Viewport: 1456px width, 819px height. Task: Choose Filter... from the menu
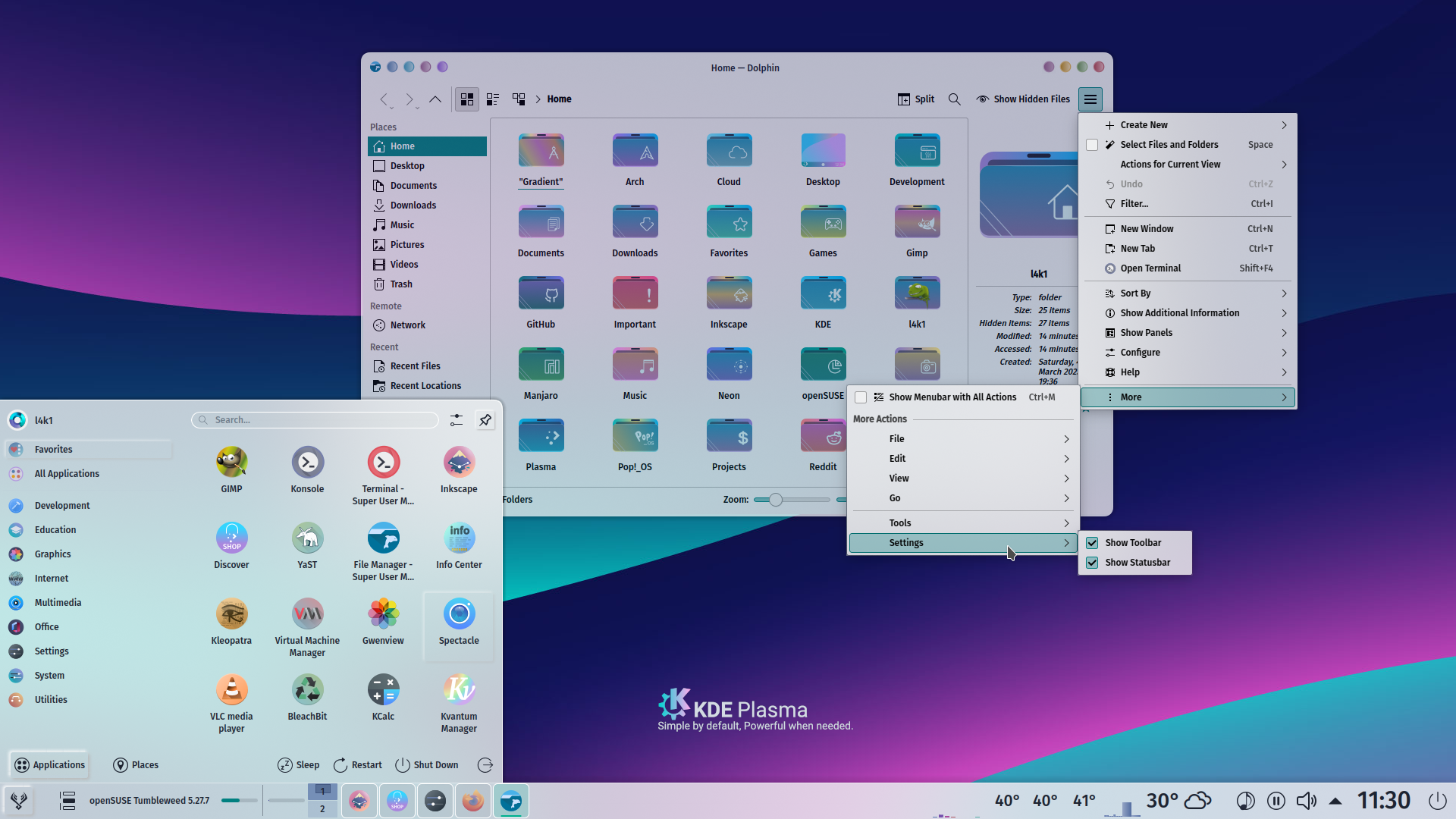coord(1188,204)
